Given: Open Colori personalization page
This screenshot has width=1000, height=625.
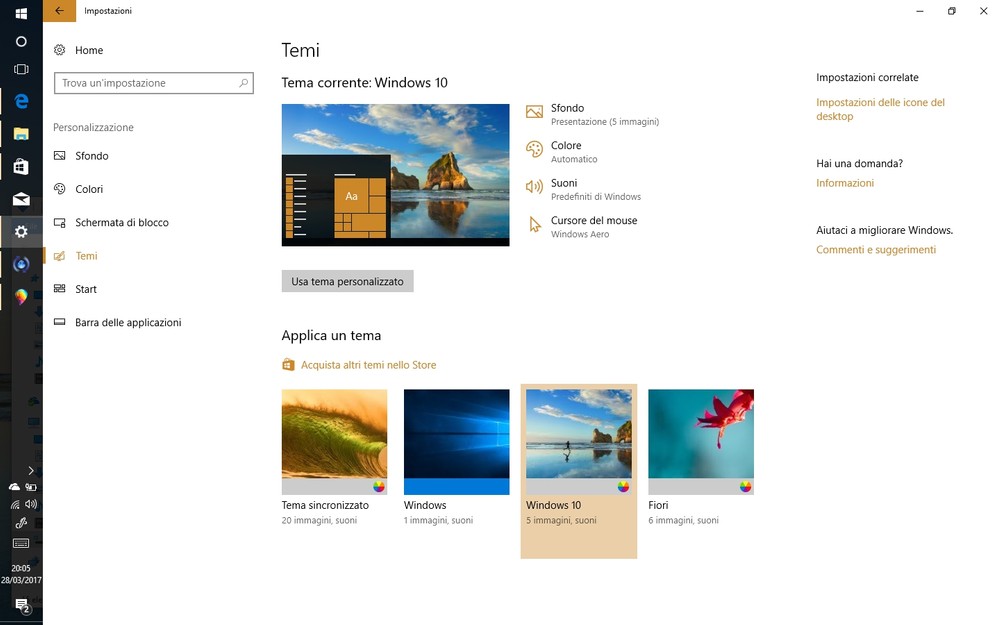Looking at the screenshot, I should [x=89, y=189].
